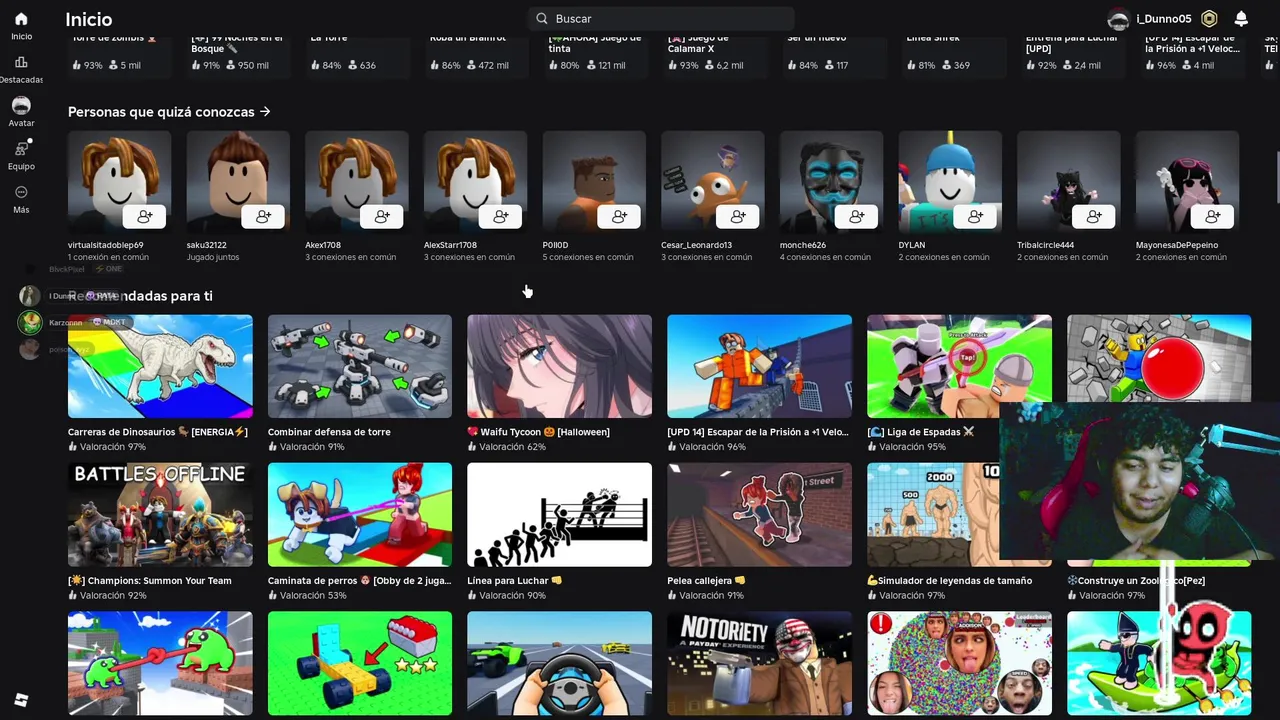
Task: Add Tribalcircle444 as a connection
Action: 1094,216
